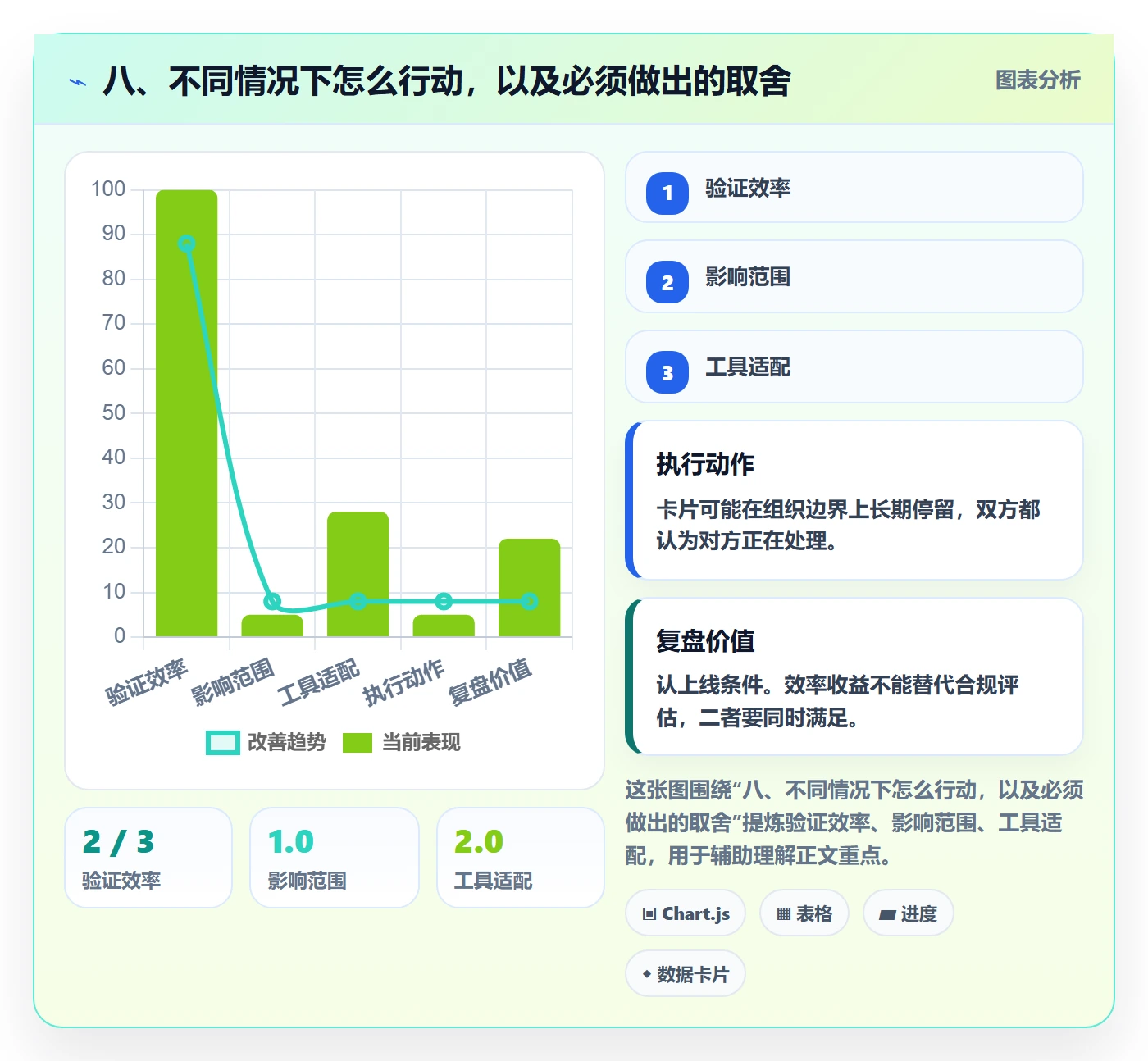Click the Chart.js tag

[x=686, y=913]
